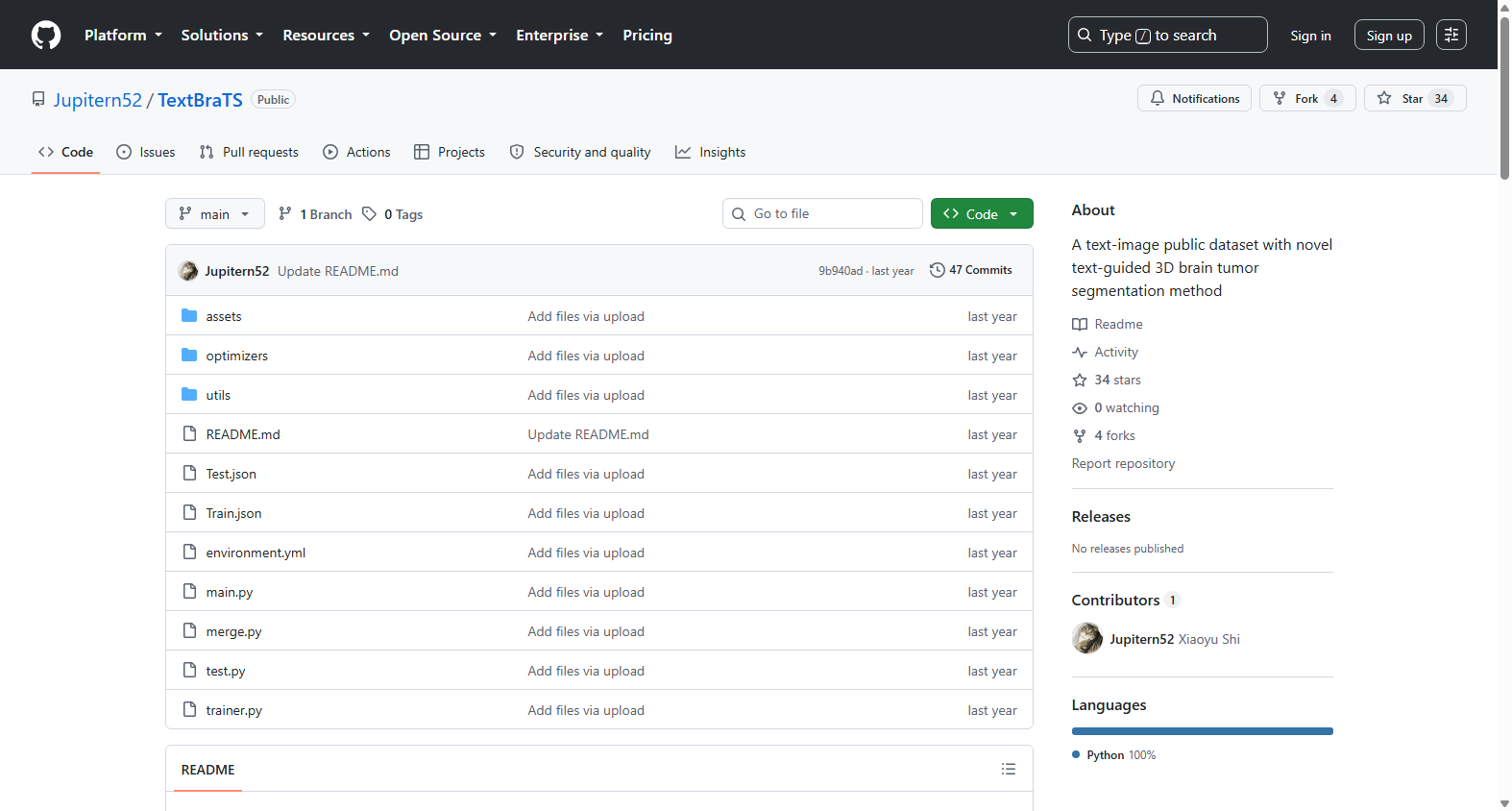Open the Update README.md commit message in header
Viewport: 1512px width, 811px height.
(338, 271)
